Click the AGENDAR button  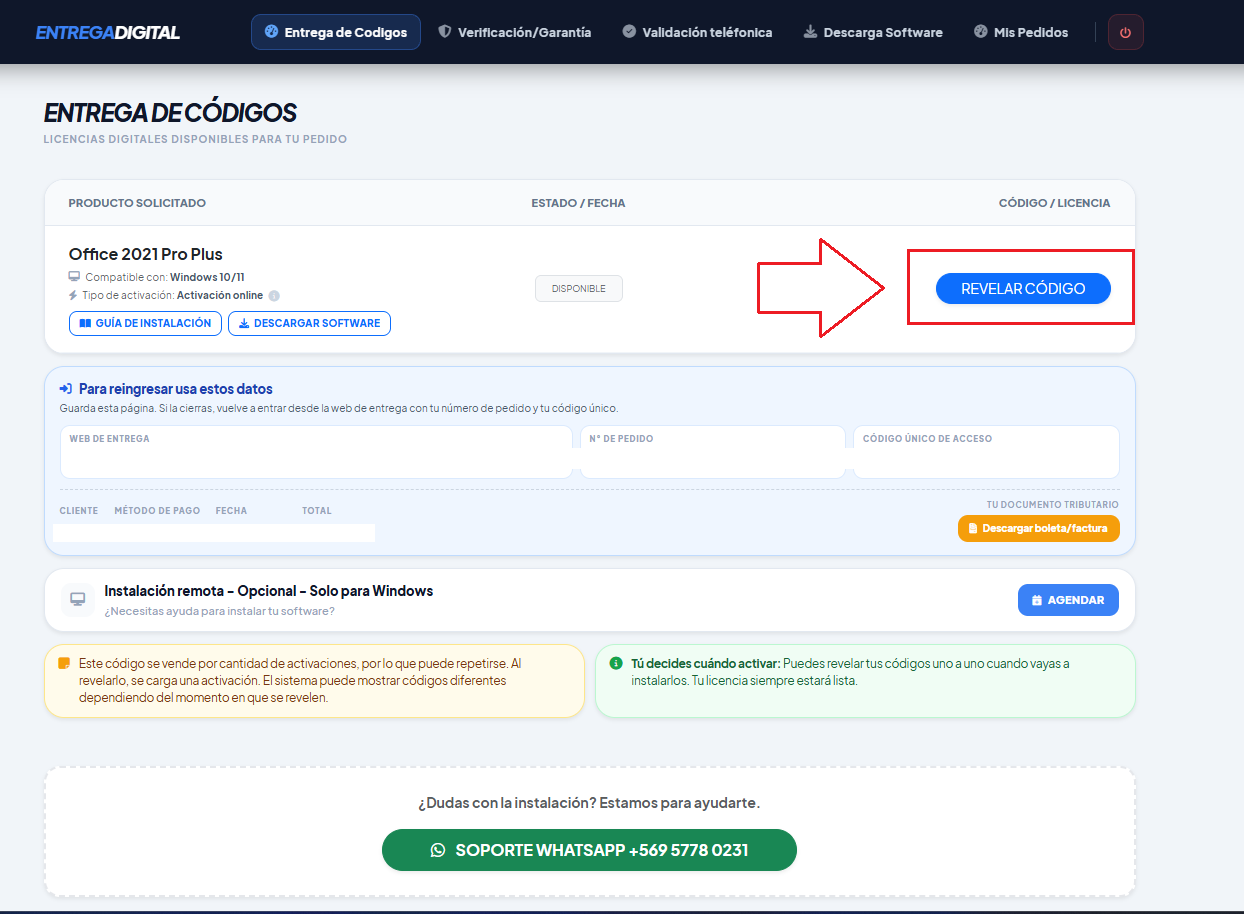coord(1068,600)
